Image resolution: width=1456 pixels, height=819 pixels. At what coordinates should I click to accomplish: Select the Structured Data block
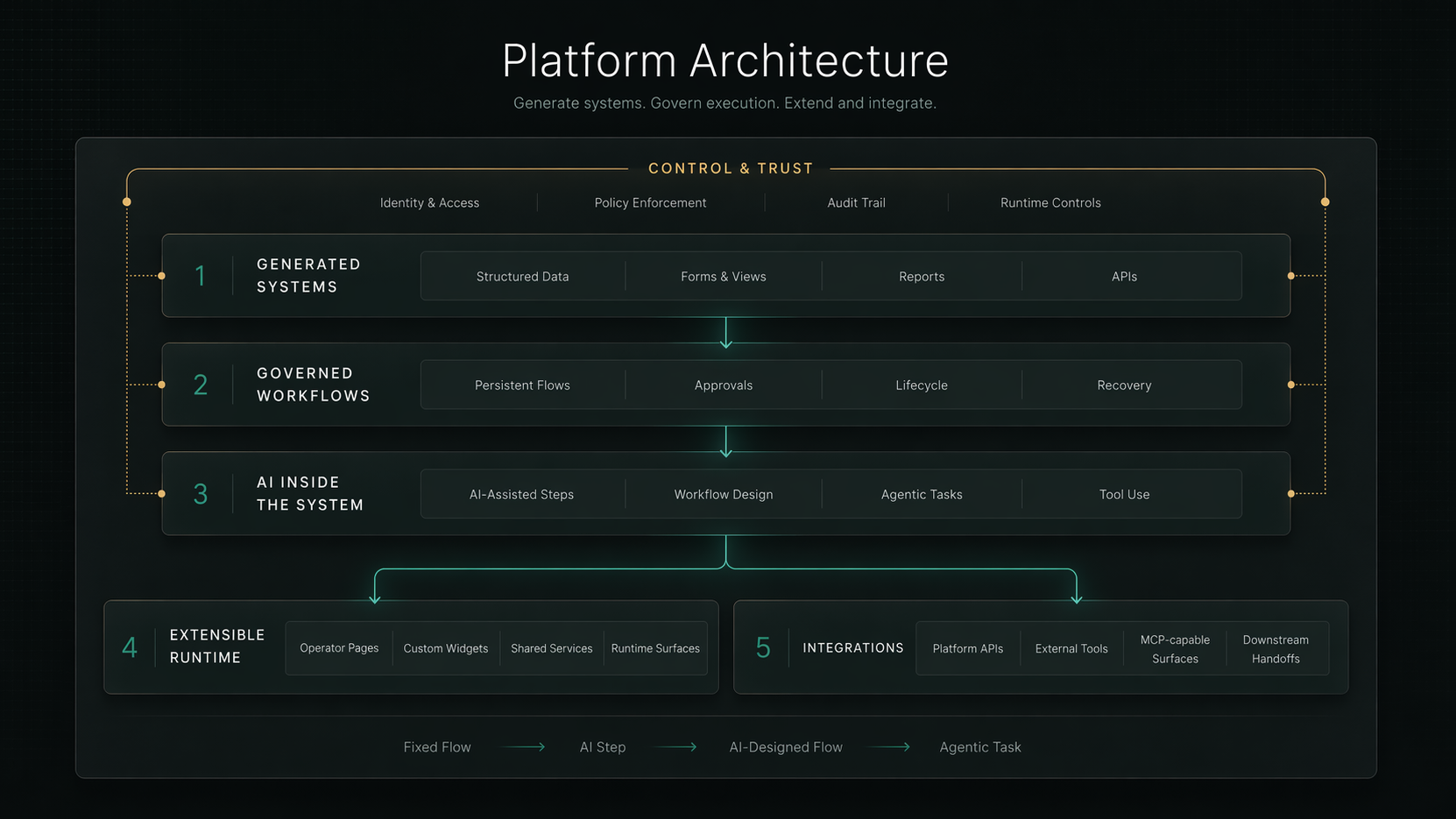(x=522, y=276)
